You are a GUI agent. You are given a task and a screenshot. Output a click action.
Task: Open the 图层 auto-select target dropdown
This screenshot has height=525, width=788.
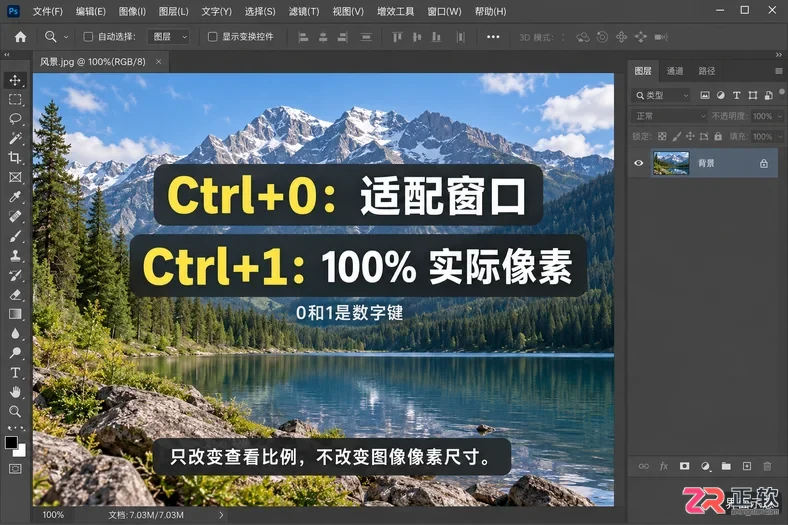pyautogui.click(x=168, y=37)
